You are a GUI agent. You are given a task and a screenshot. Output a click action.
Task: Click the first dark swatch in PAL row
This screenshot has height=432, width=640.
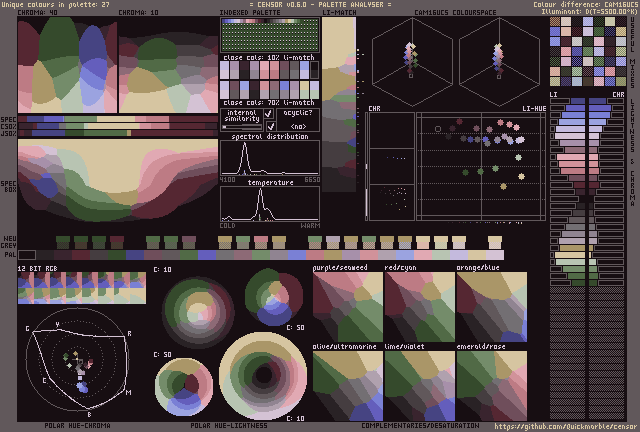(27, 254)
